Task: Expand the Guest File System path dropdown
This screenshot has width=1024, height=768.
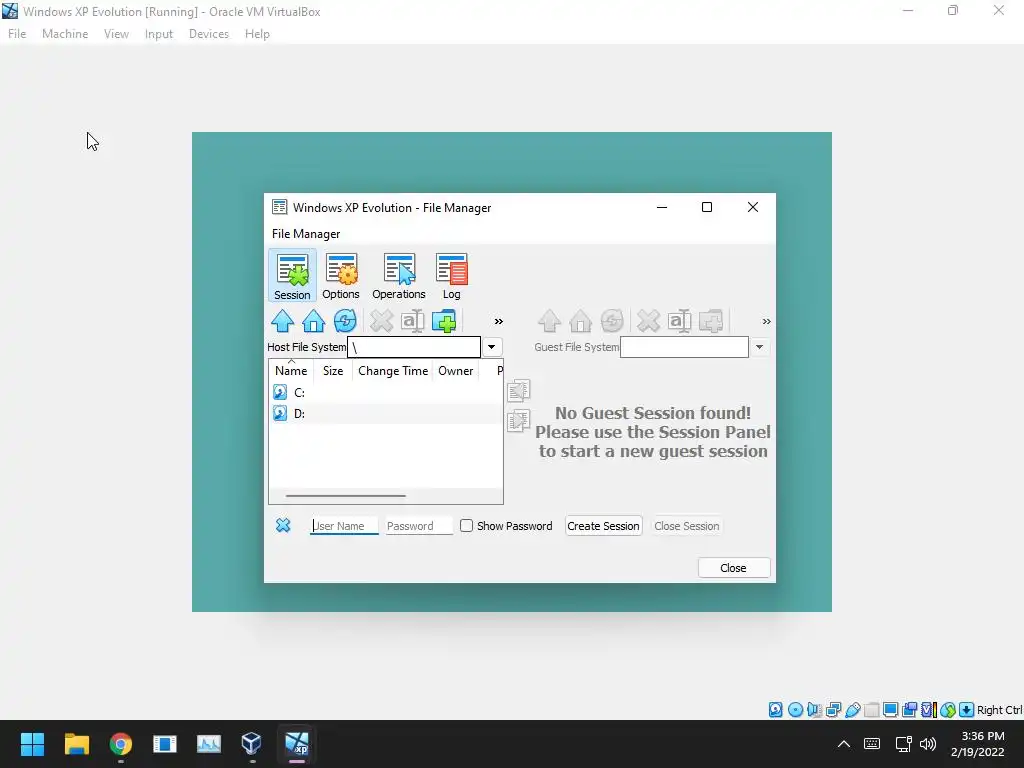Action: click(x=759, y=347)
